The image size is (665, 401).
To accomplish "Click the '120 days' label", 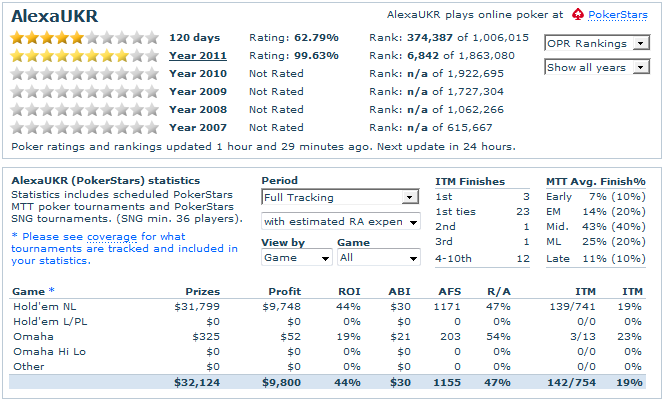I will tap(195, 38).
